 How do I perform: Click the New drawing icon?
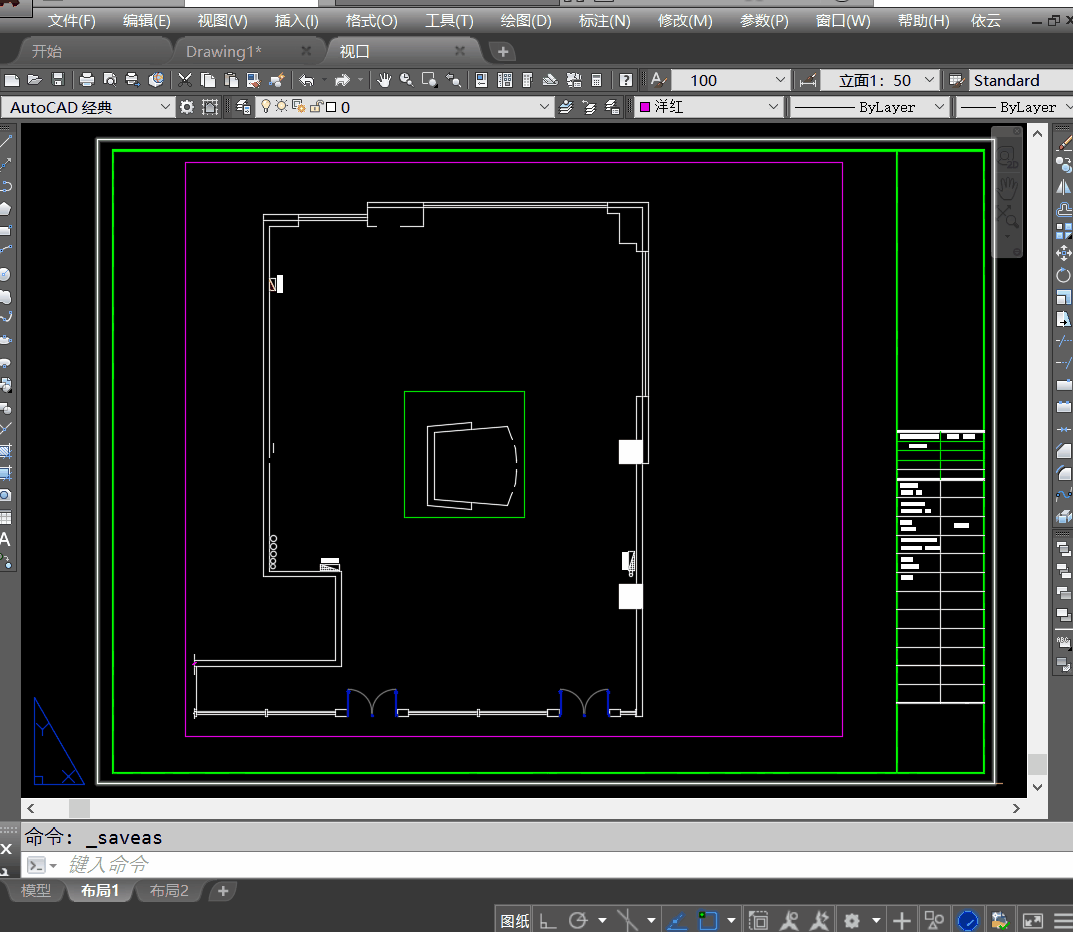(12, 80)
